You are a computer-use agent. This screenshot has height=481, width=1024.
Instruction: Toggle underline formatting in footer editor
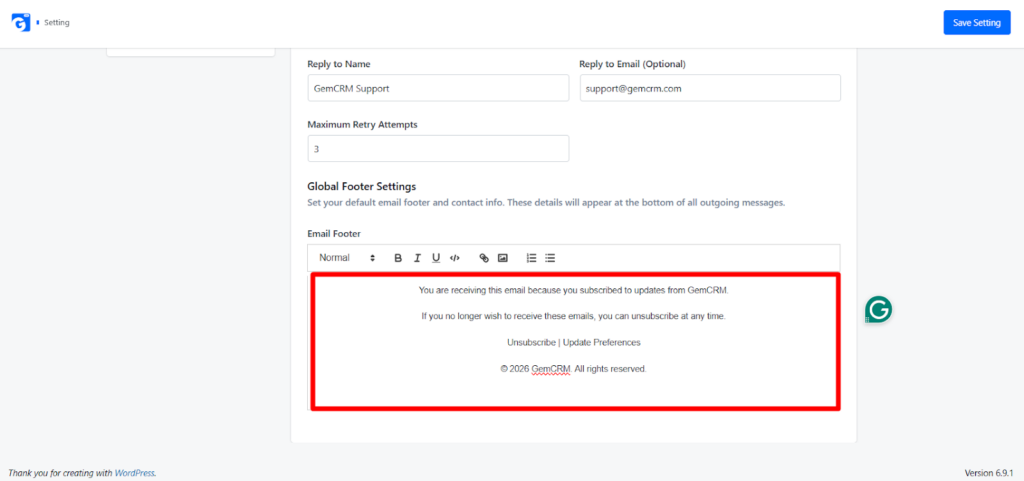click(x=436, y=258)
